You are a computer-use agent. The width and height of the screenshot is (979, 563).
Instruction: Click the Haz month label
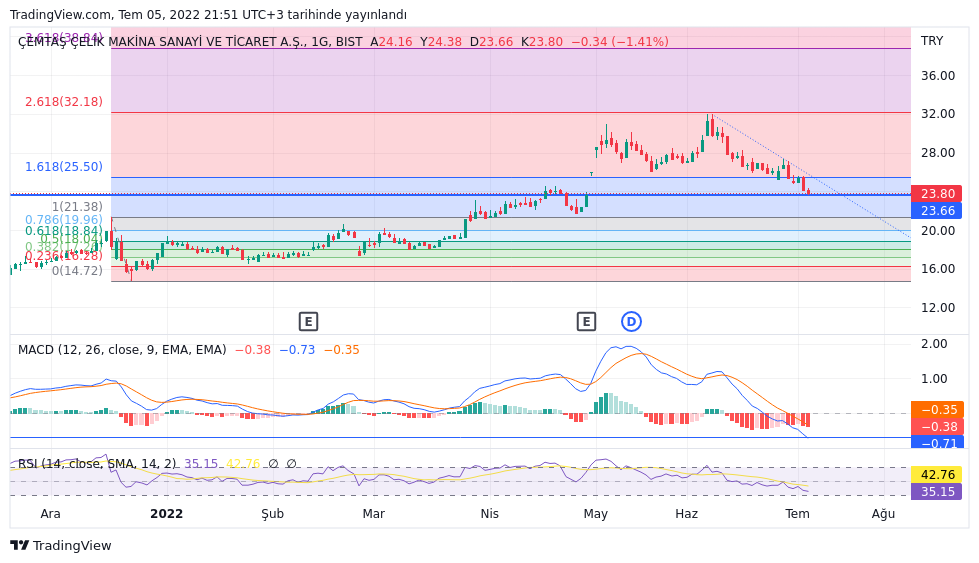tap(686, 514)
